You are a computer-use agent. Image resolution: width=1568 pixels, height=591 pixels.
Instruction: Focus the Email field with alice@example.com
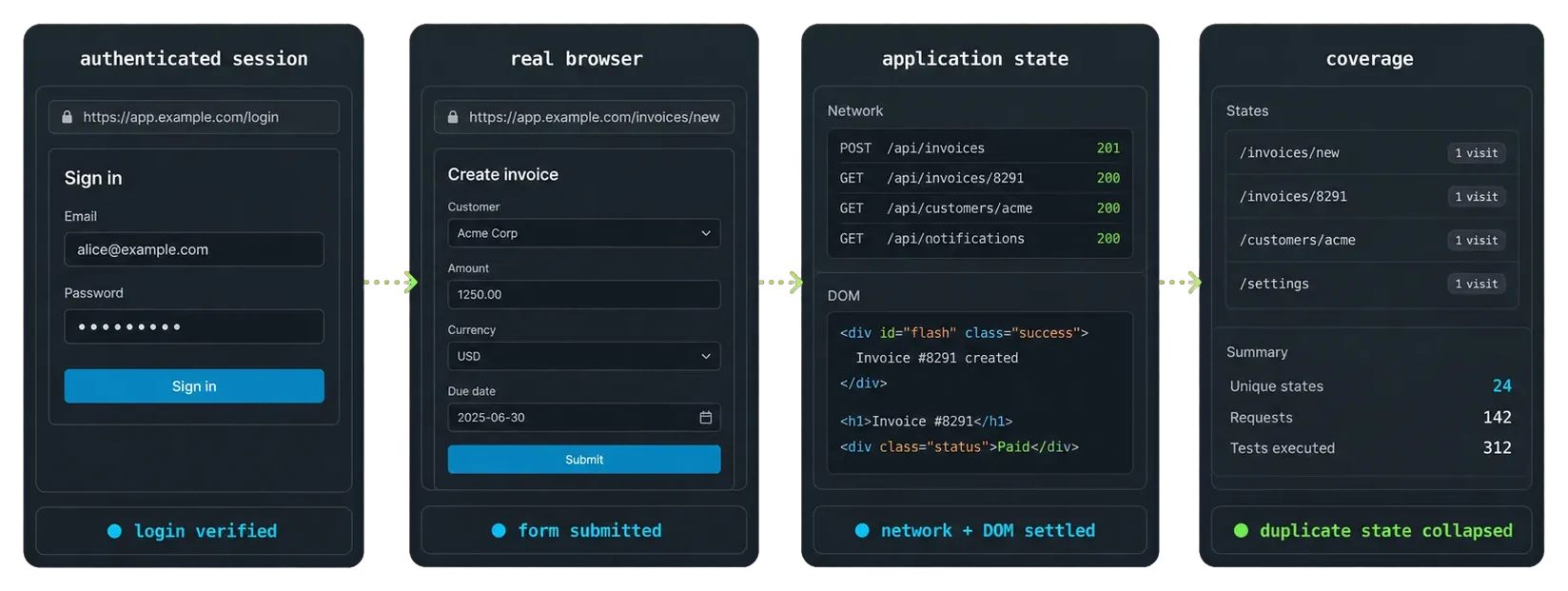(x=194, y=249)
